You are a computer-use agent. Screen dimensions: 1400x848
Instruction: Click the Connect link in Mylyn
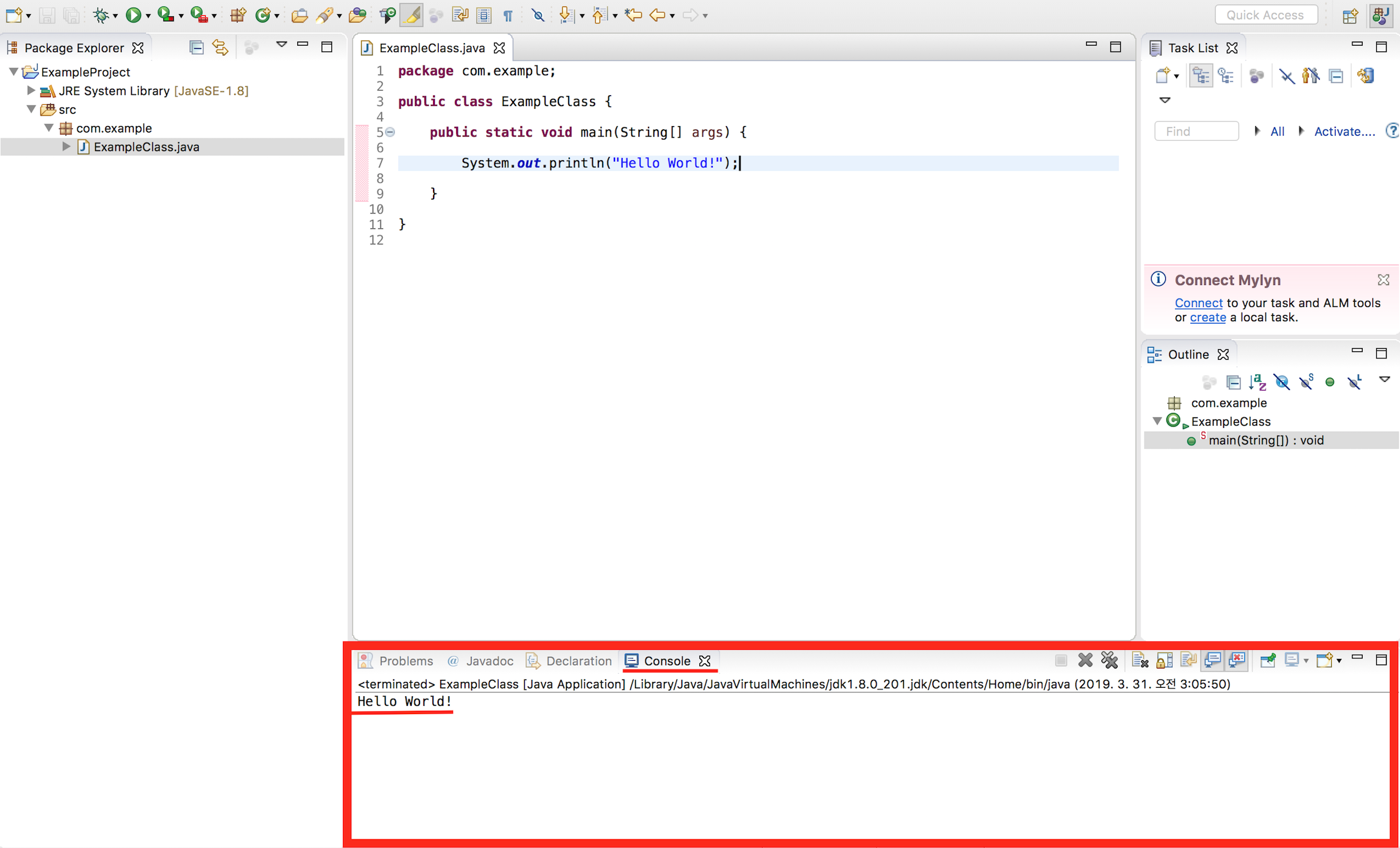1198,302
